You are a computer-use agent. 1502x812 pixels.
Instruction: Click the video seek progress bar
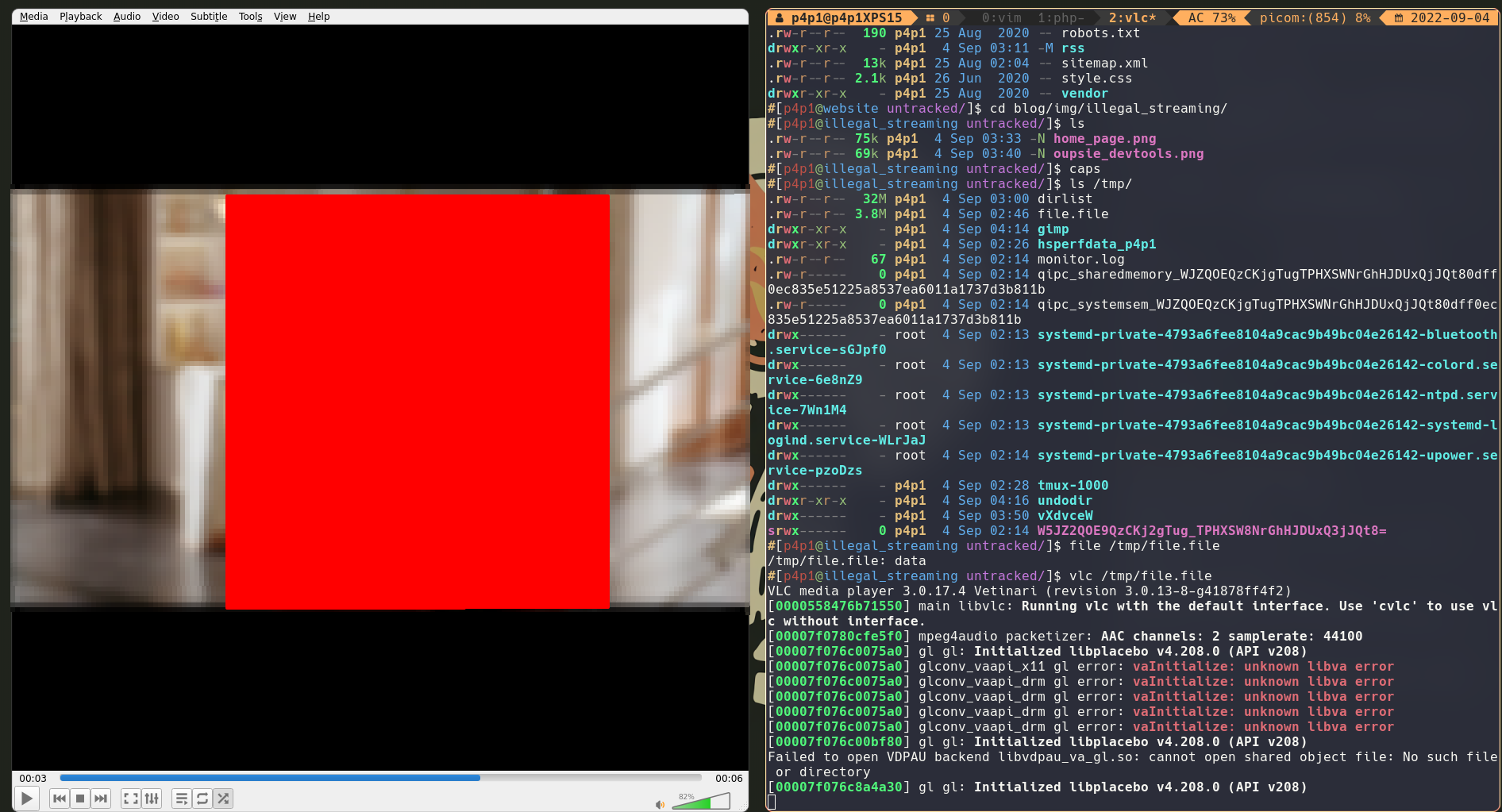[x=381, y=778]
